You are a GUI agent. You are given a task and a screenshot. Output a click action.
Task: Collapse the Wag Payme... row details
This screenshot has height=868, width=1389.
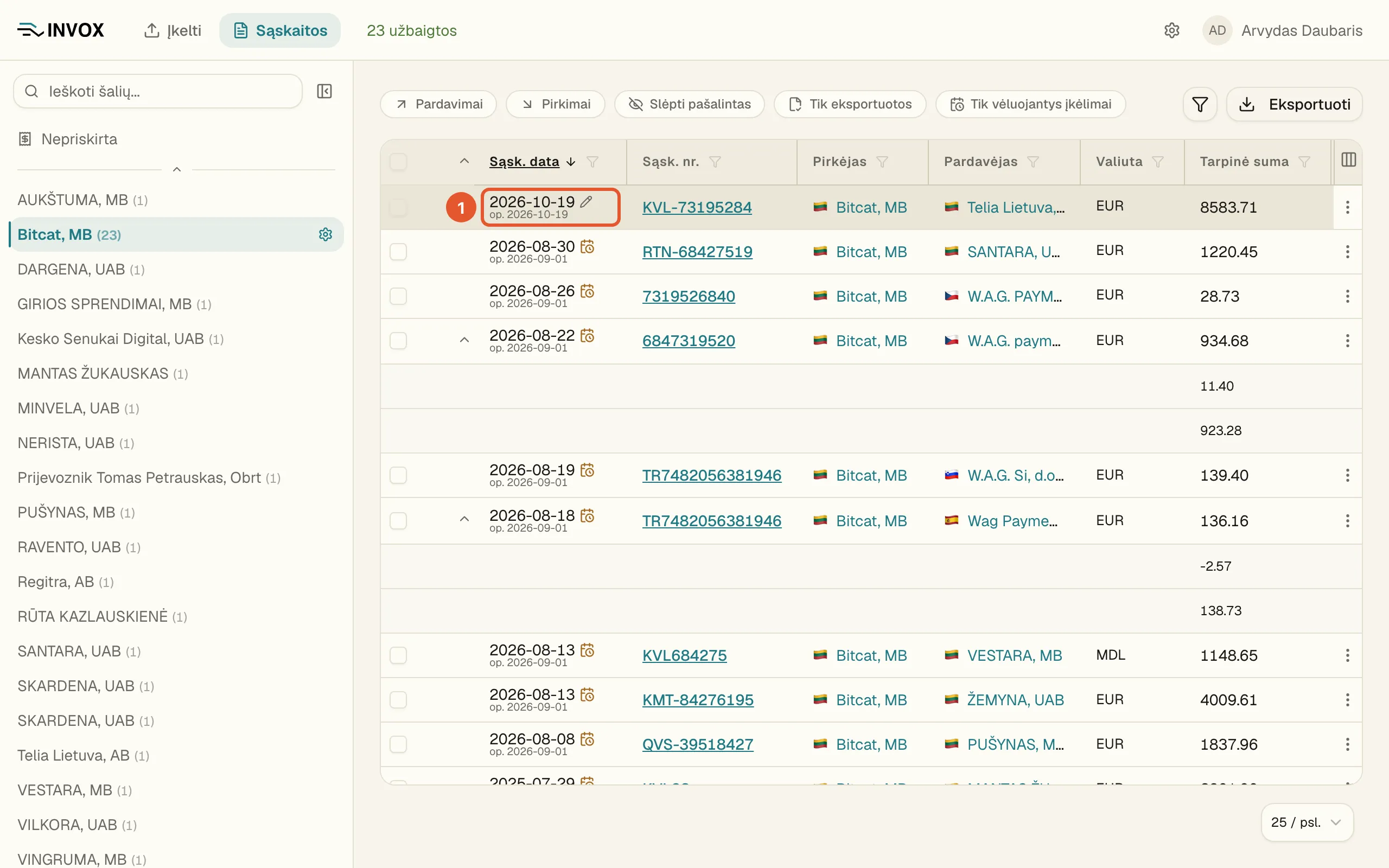click(464, 519)
